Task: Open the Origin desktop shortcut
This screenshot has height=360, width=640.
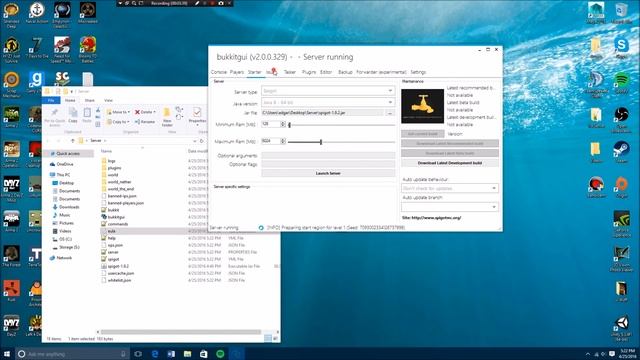Action: [621, 187]
